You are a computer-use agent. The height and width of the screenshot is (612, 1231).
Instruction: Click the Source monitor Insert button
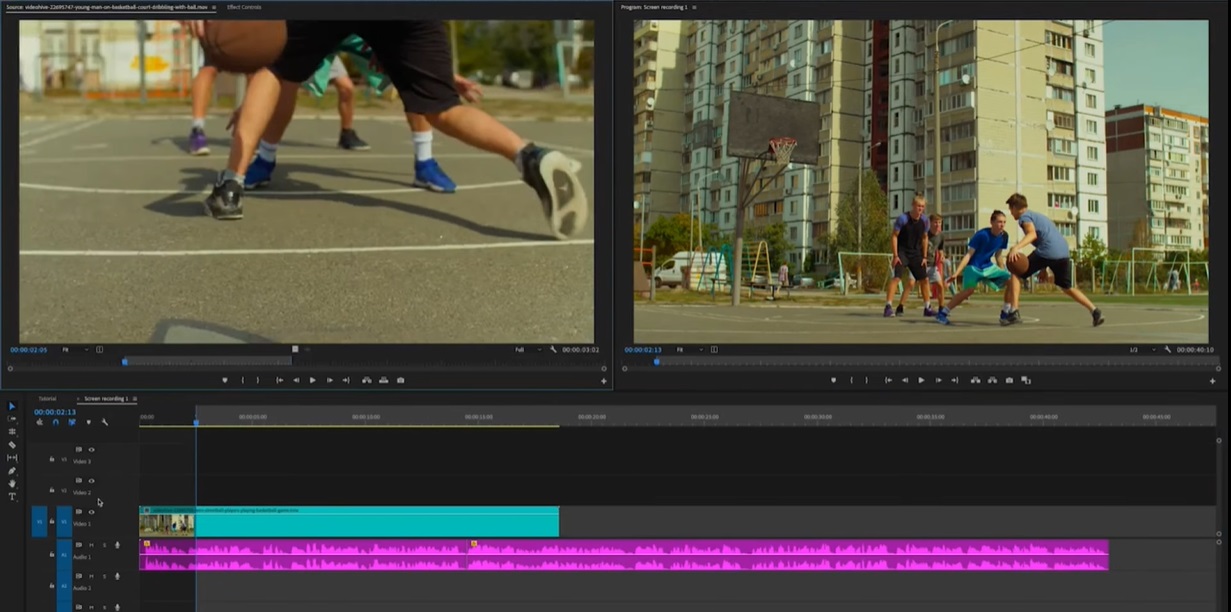366,380
